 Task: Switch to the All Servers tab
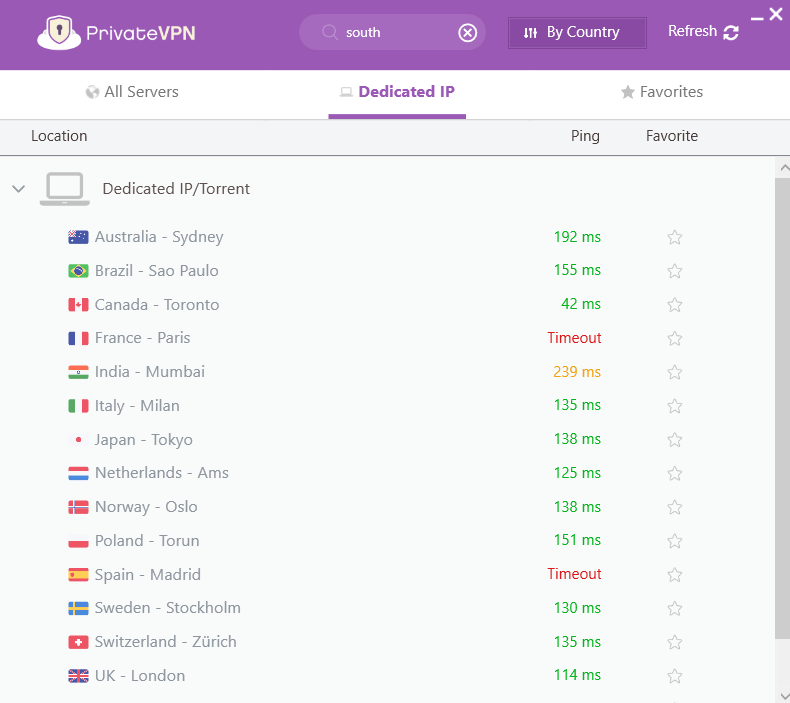pos(132,92)
